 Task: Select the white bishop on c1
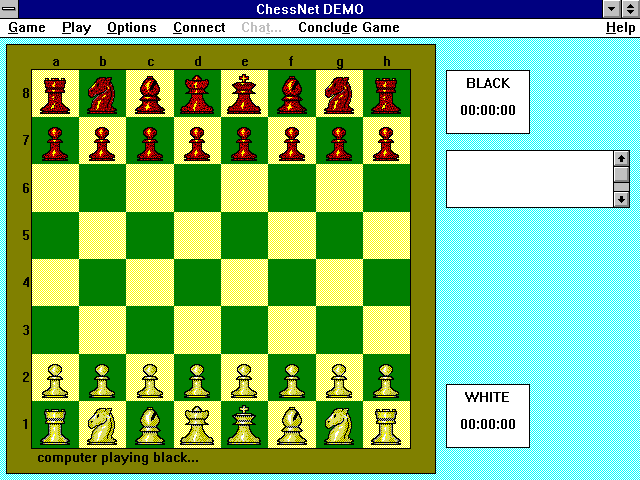point(150,427)
